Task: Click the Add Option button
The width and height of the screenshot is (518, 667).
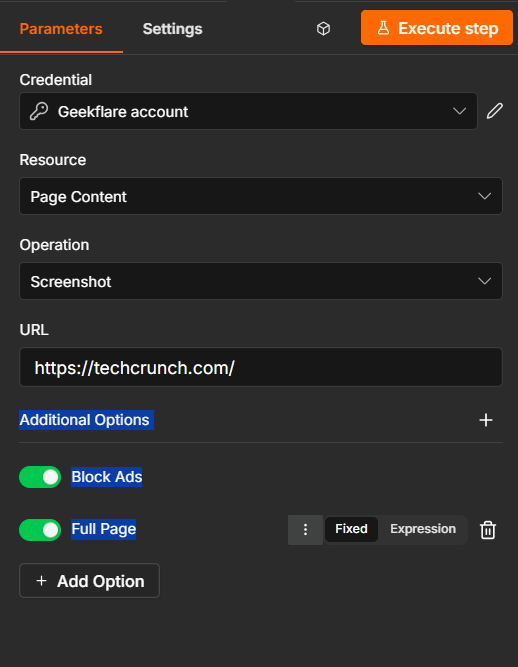Action: tap(89, 581)
